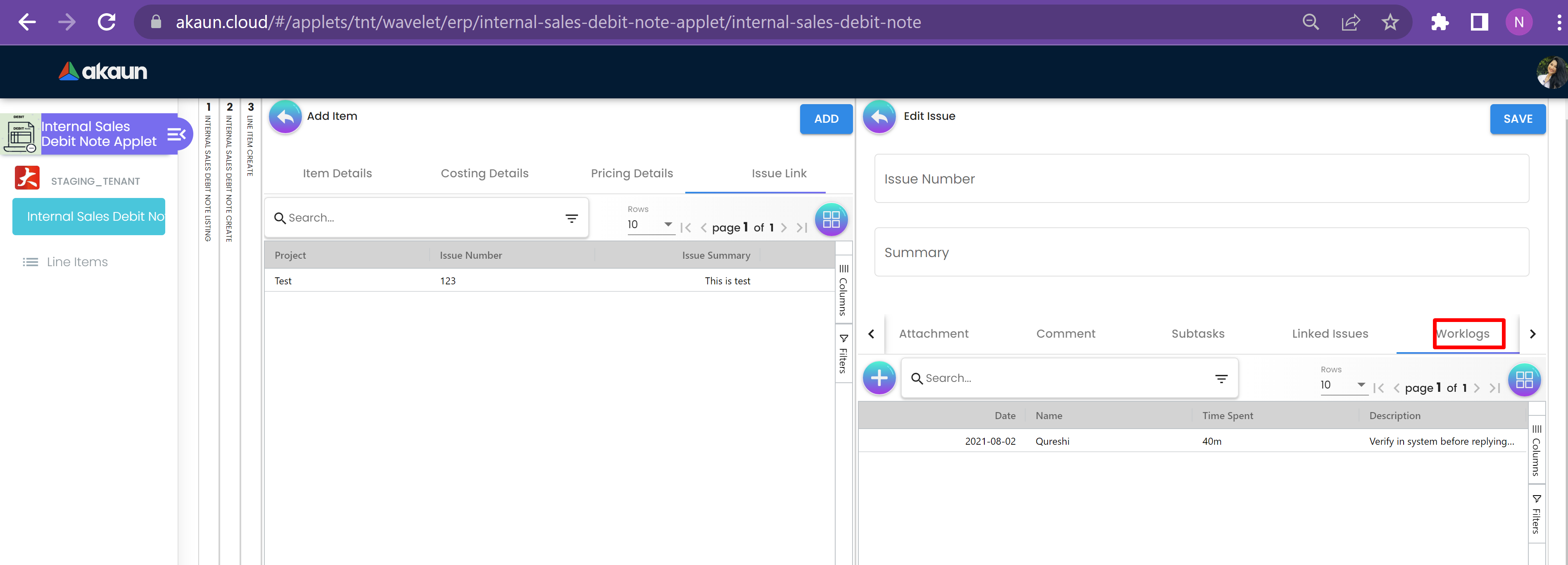Open grid view icon in Worklogs panel
This screenshot has width=1568, height=565.
[1523, 380]
